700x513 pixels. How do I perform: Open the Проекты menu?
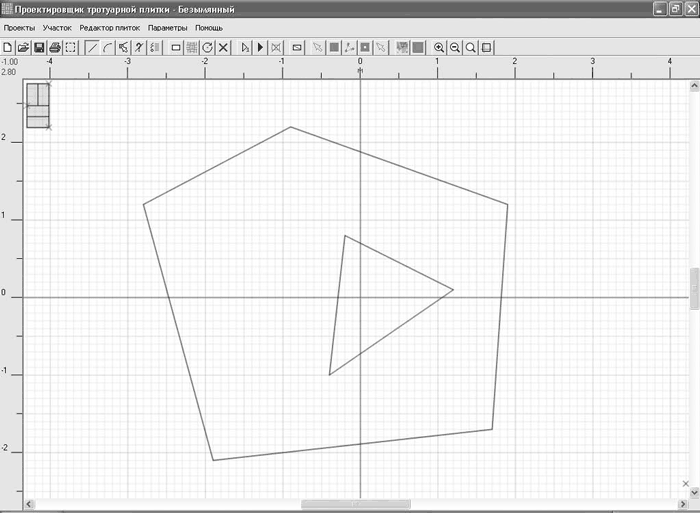19,28
